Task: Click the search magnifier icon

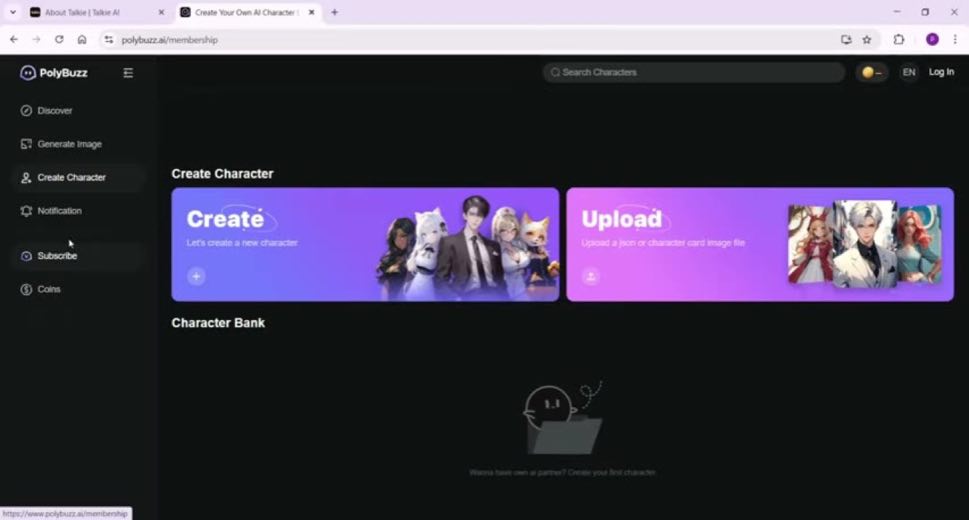Action: click(555, 72)
